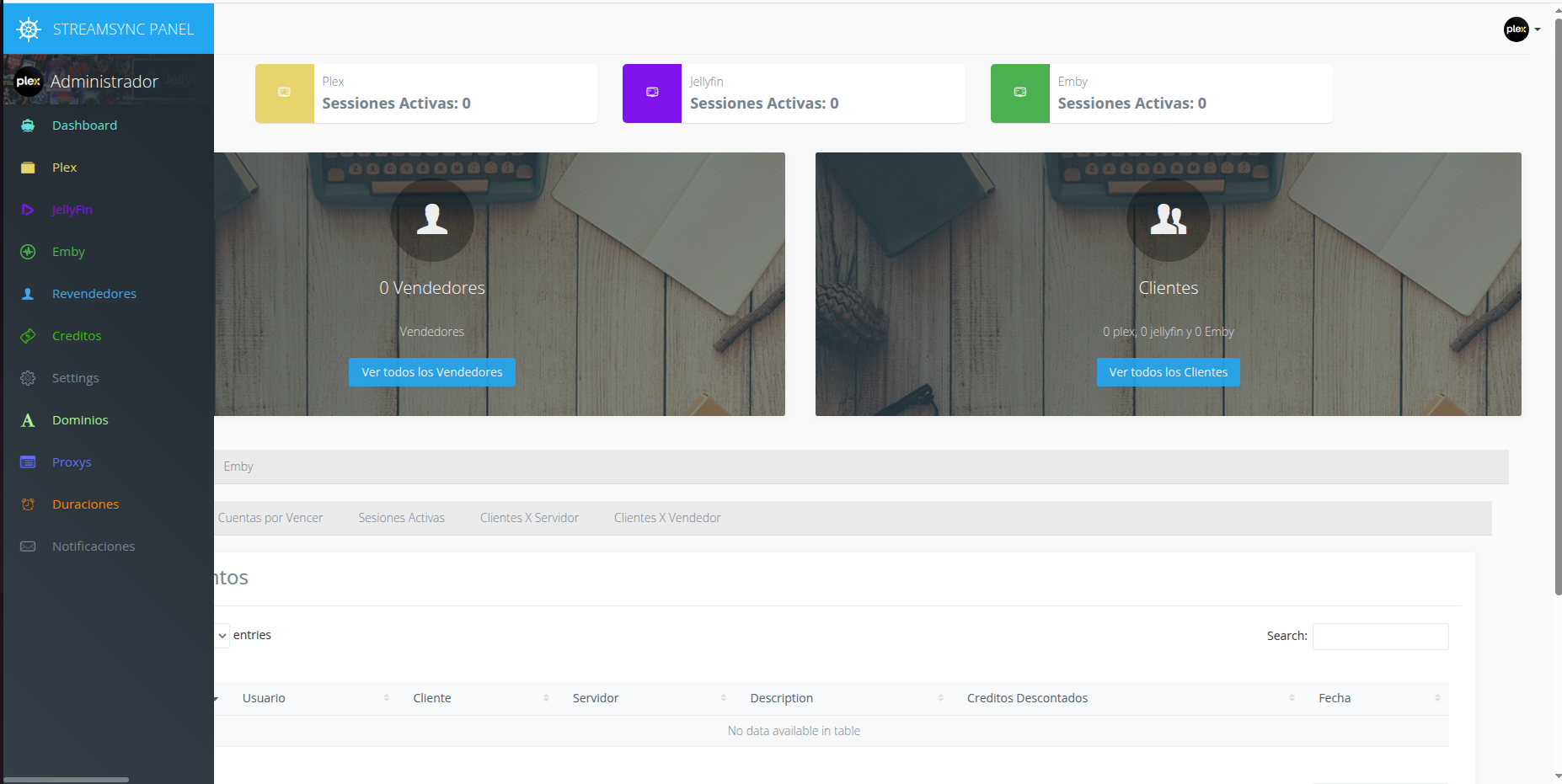Sort table by Fecha column

pos(1377,698)
